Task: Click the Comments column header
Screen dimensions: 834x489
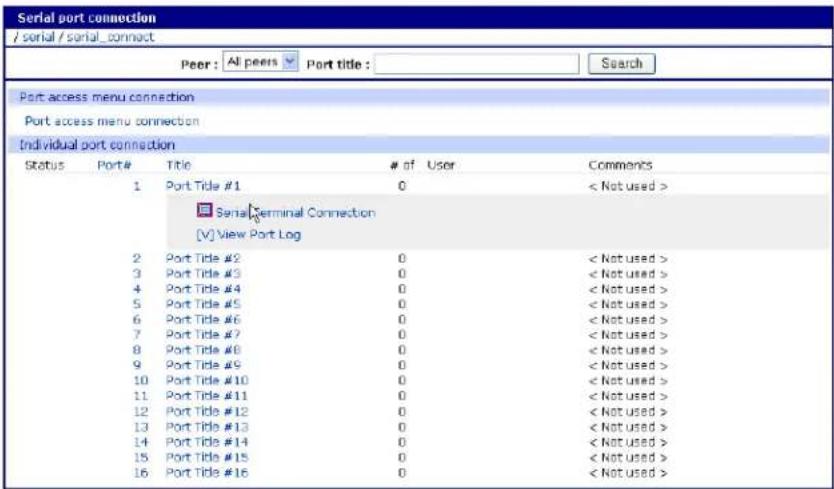Action: pos(620,165)
